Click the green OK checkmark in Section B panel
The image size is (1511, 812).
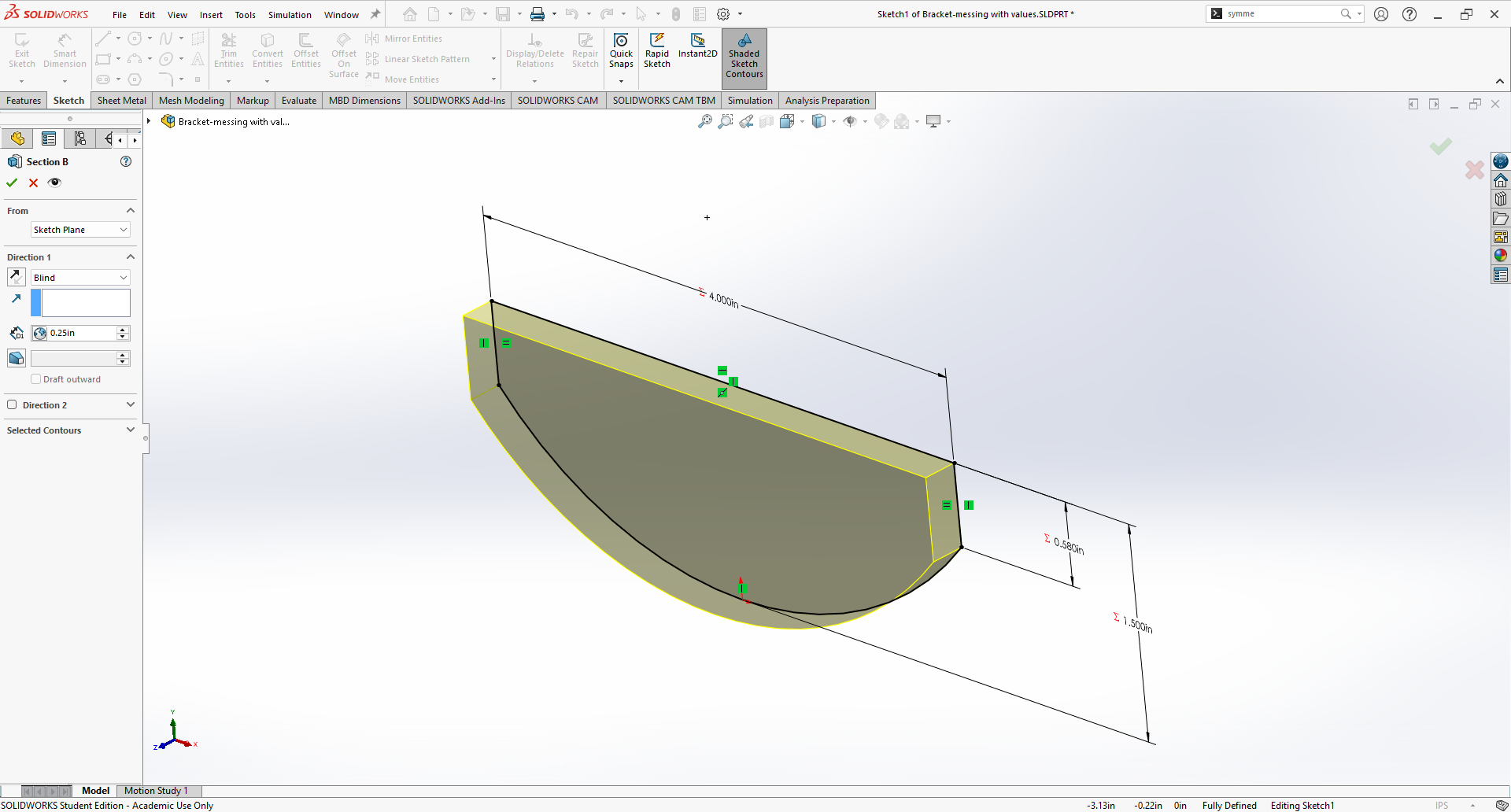(x=12, y=183)
